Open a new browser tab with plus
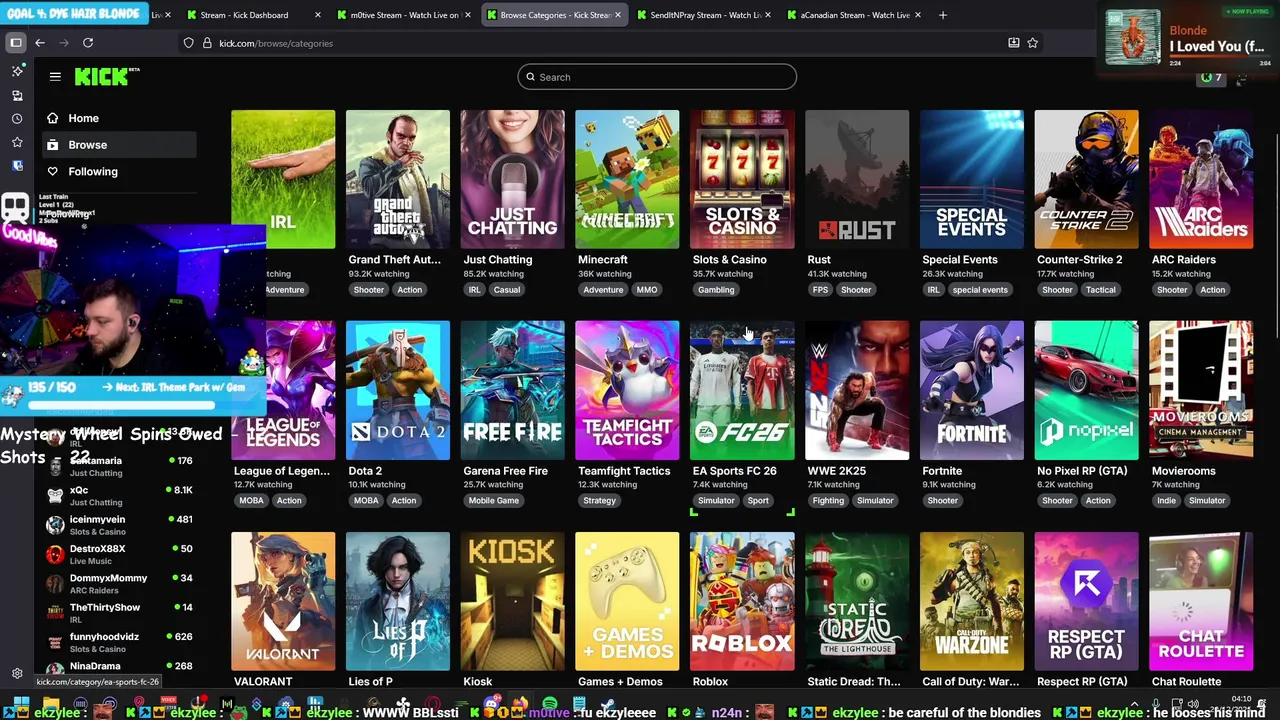This screenshot has height=720, width=1280. pos(943,15)
